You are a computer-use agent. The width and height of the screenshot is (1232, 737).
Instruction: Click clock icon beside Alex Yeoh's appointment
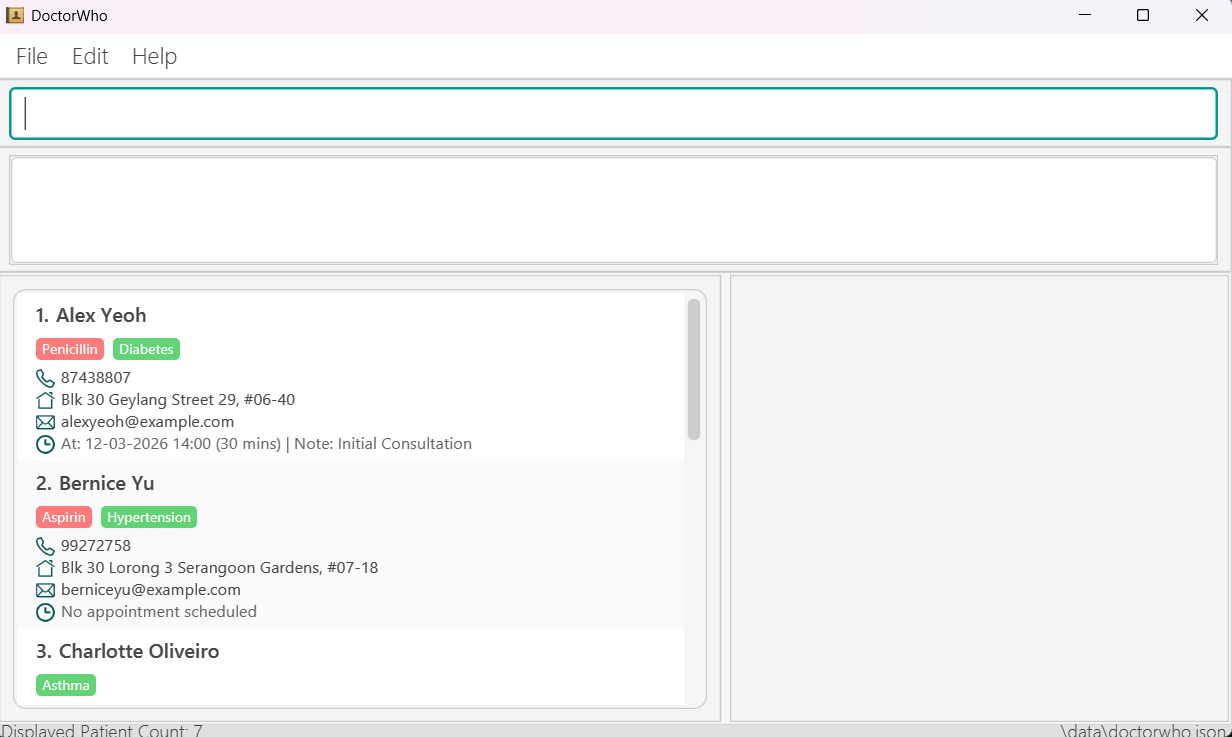(x=45, y=444)
